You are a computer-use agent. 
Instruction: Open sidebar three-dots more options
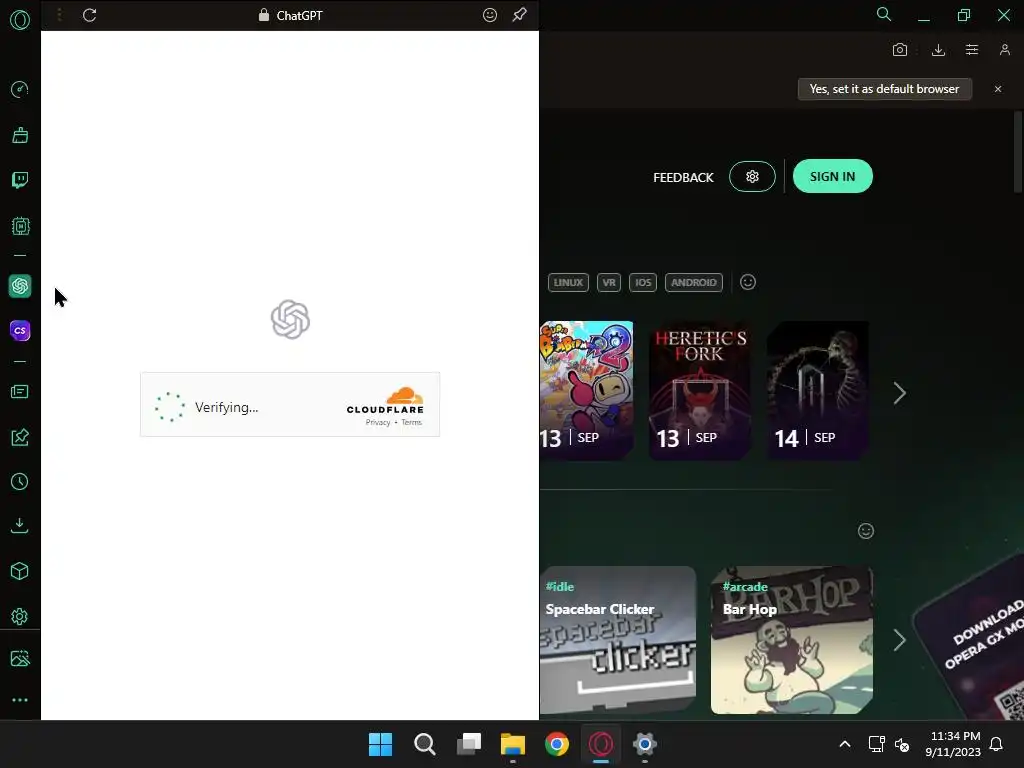pos(20,700)
